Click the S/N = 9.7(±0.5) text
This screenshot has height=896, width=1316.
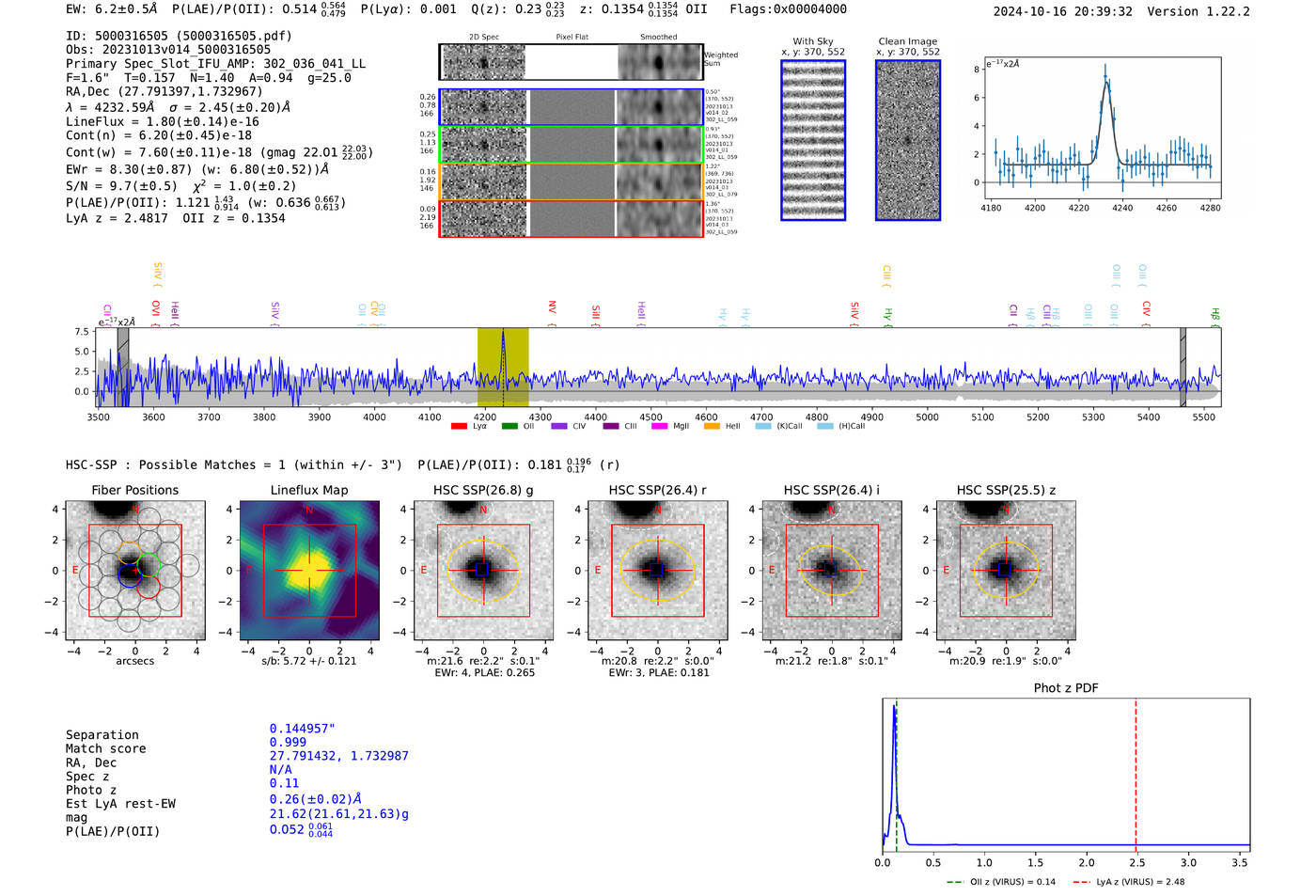121,186
